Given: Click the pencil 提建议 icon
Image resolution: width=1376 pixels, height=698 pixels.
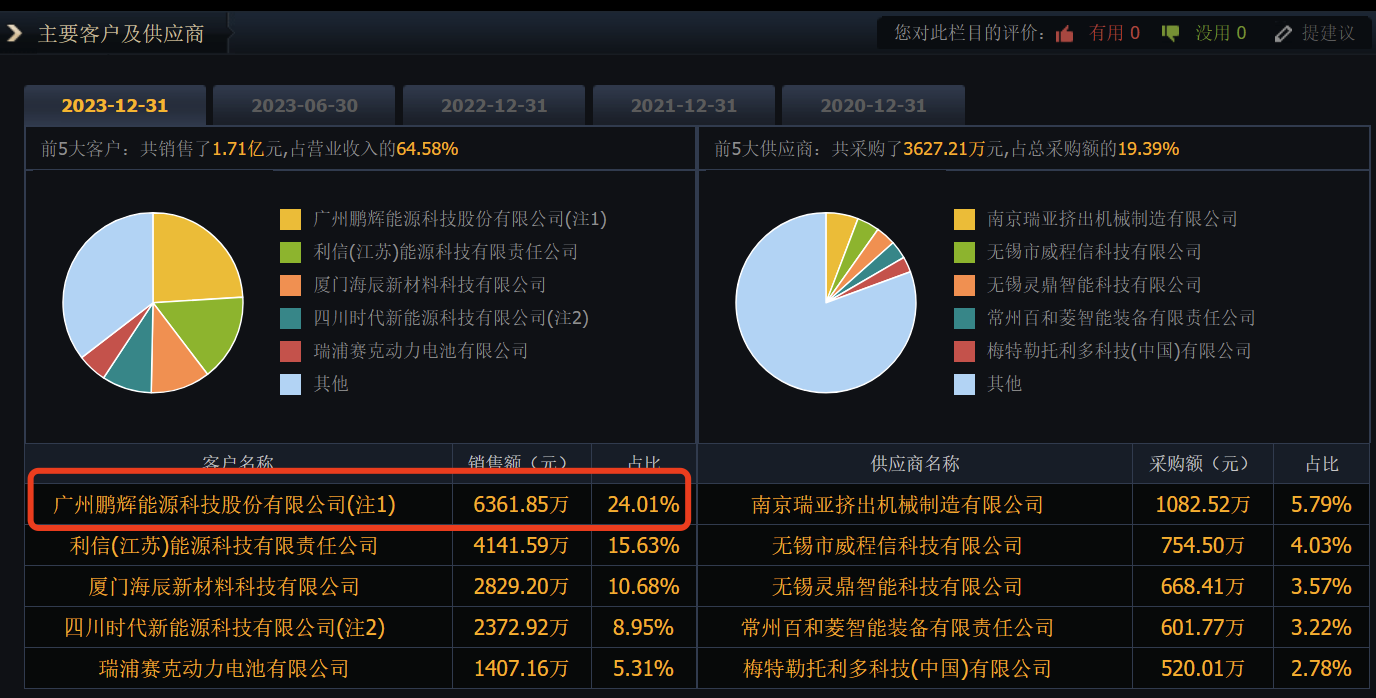Looking at the screenshot, I should 1284,34.
